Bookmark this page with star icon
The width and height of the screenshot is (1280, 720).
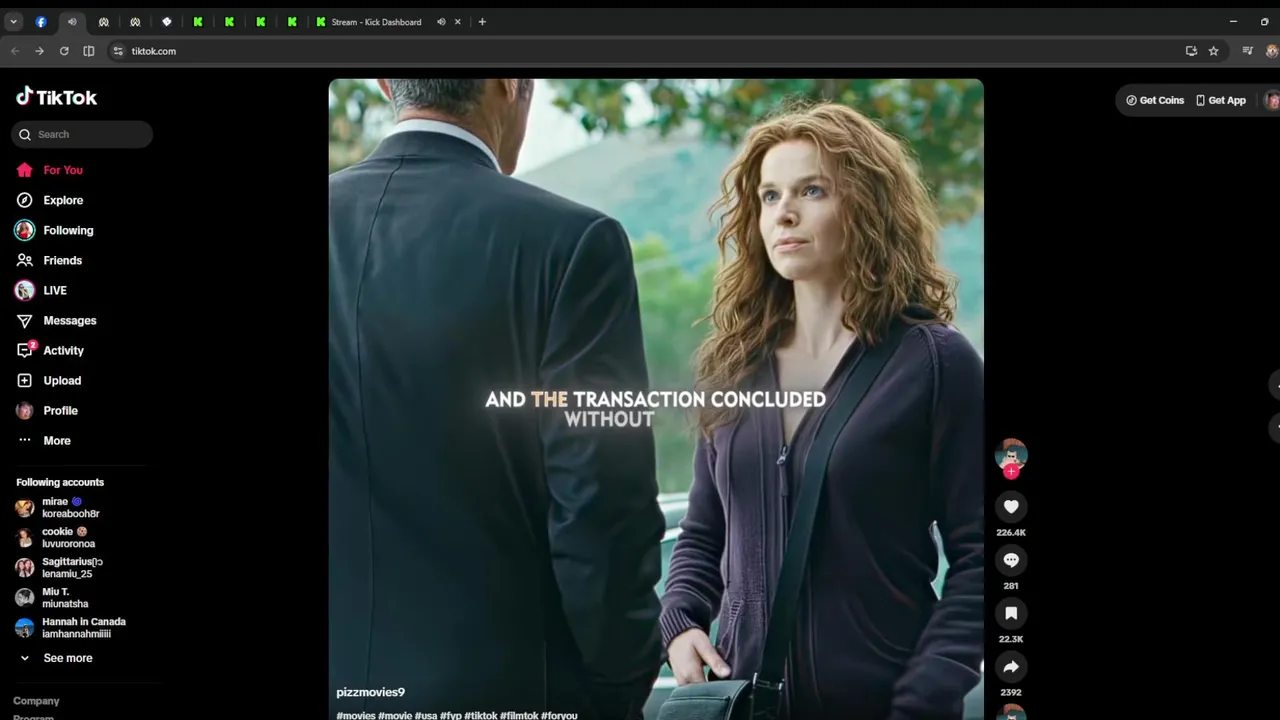pyautogui.click(x=1213, y=51)
